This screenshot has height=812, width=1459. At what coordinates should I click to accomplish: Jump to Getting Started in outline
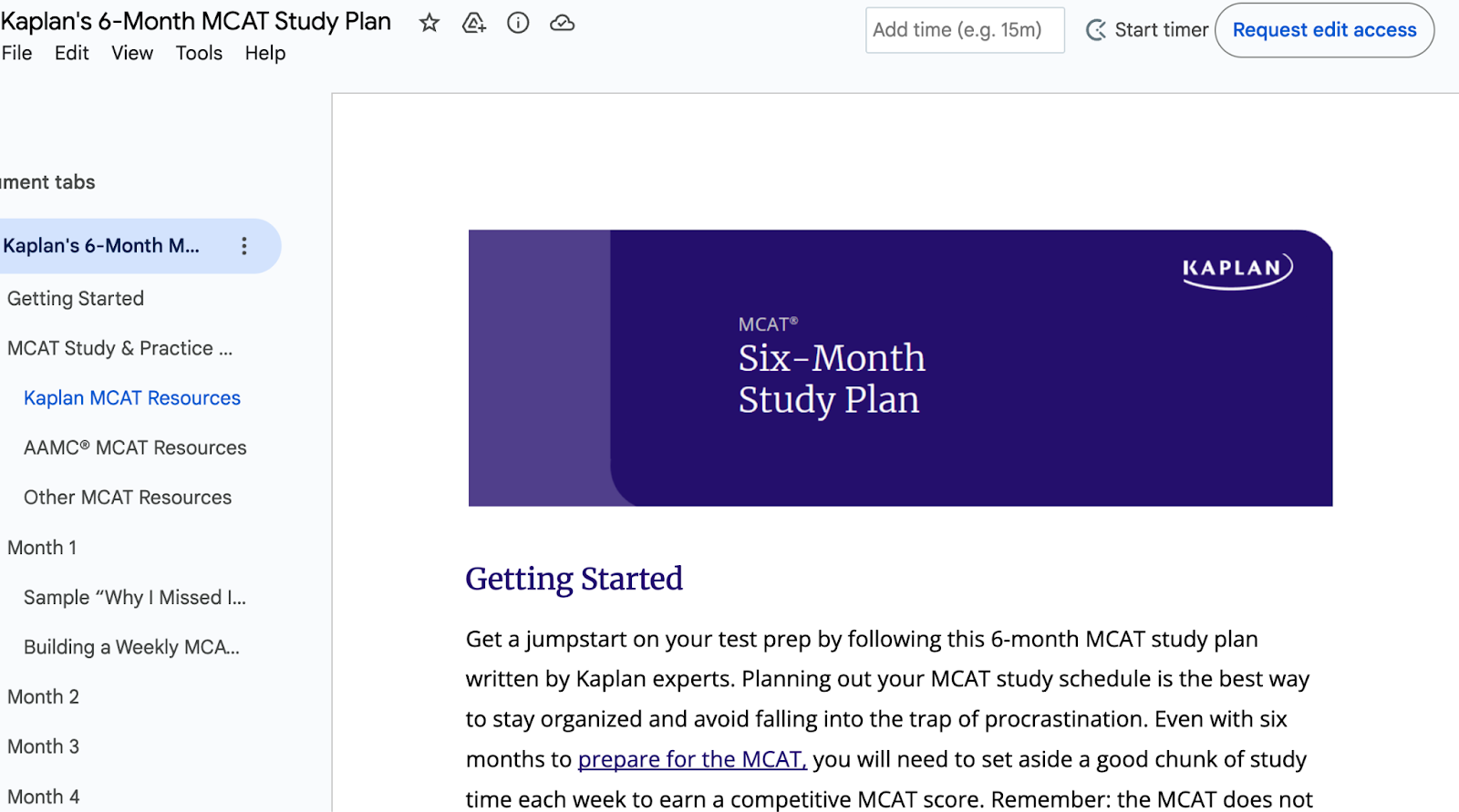[76, 299]
